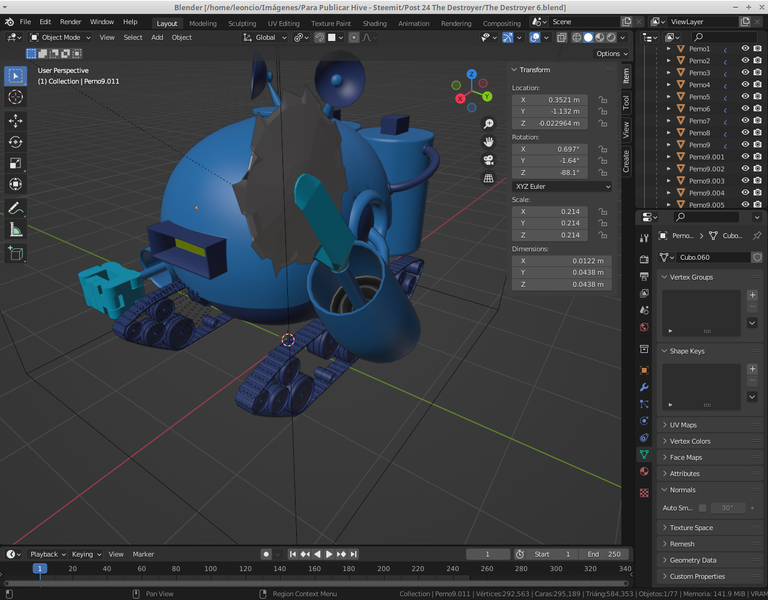768x600 pixels.
Task: Open Output properties tab icon
Action: coord(644,276)
